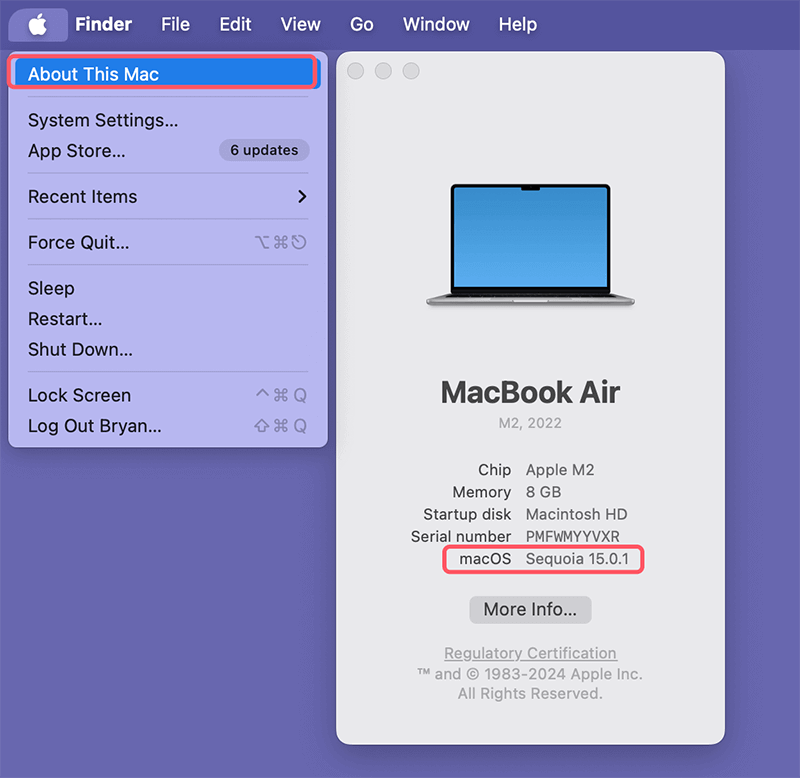
Task: Click the Serial number label
Action: click(x=461, y=537)
